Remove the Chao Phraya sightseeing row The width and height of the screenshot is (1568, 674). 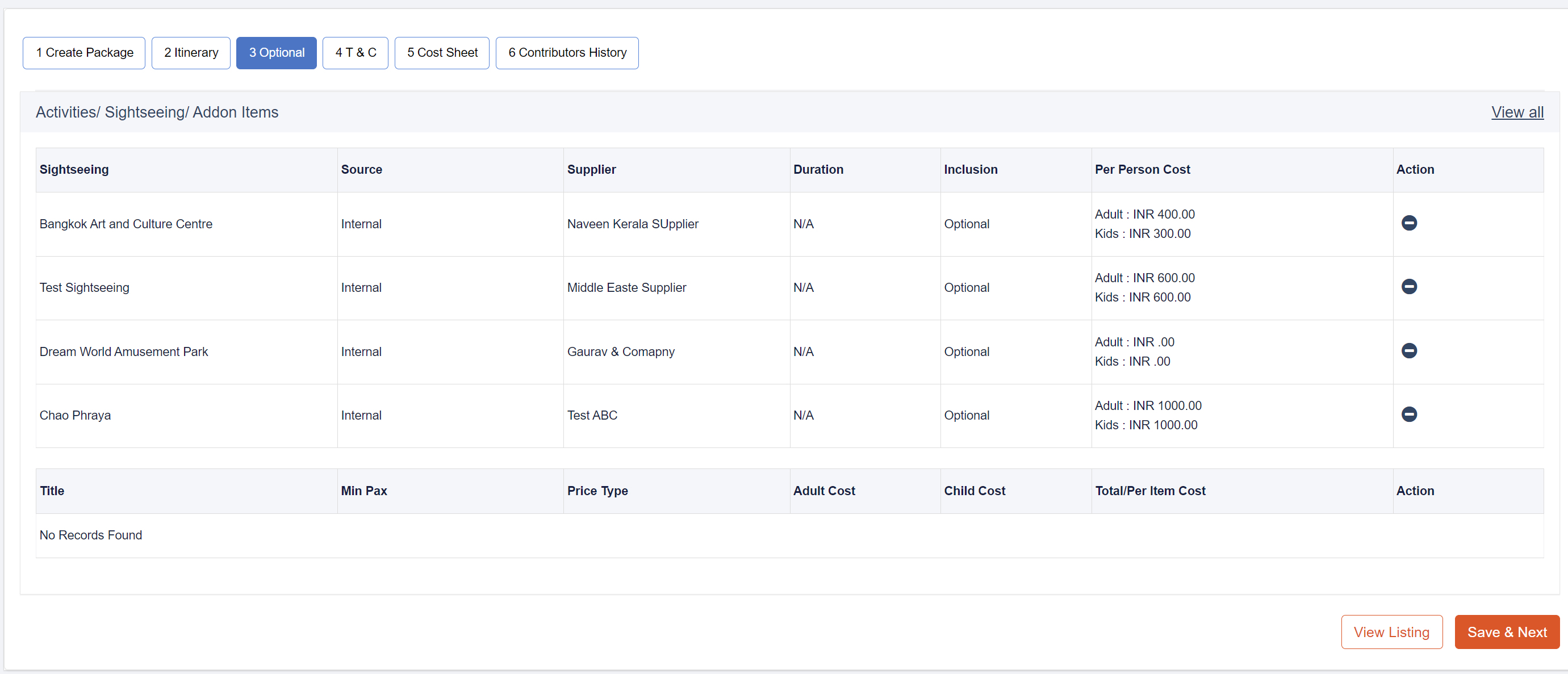tap(1408, 414)
